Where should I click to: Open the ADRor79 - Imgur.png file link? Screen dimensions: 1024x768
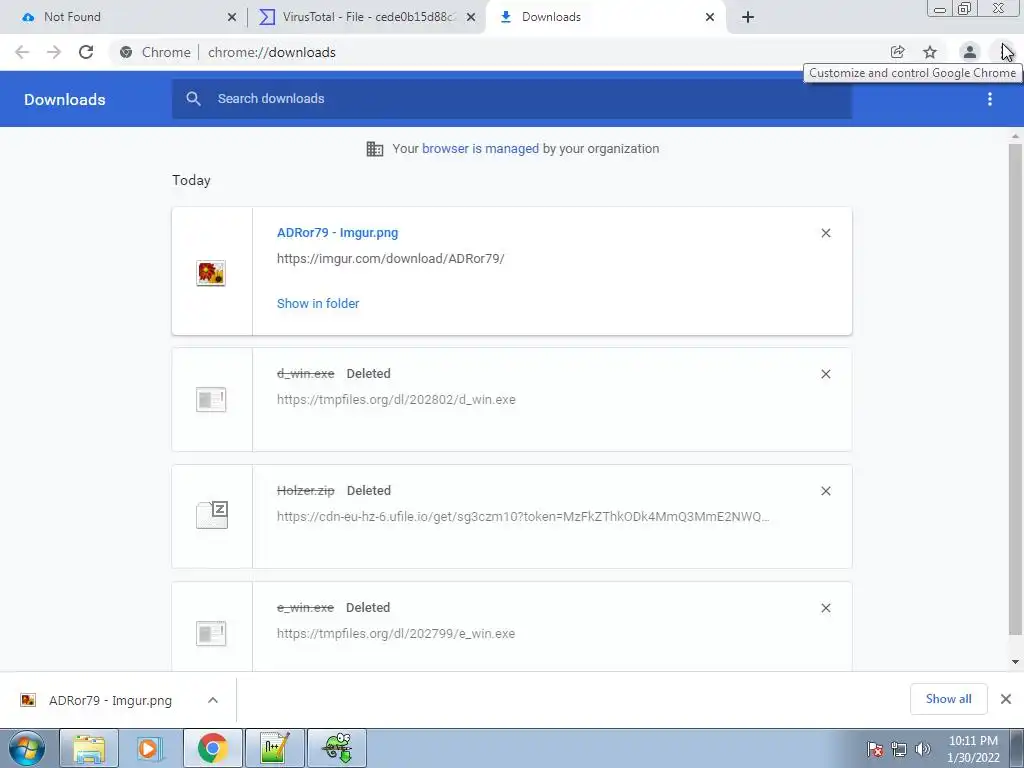pos(337,233)
